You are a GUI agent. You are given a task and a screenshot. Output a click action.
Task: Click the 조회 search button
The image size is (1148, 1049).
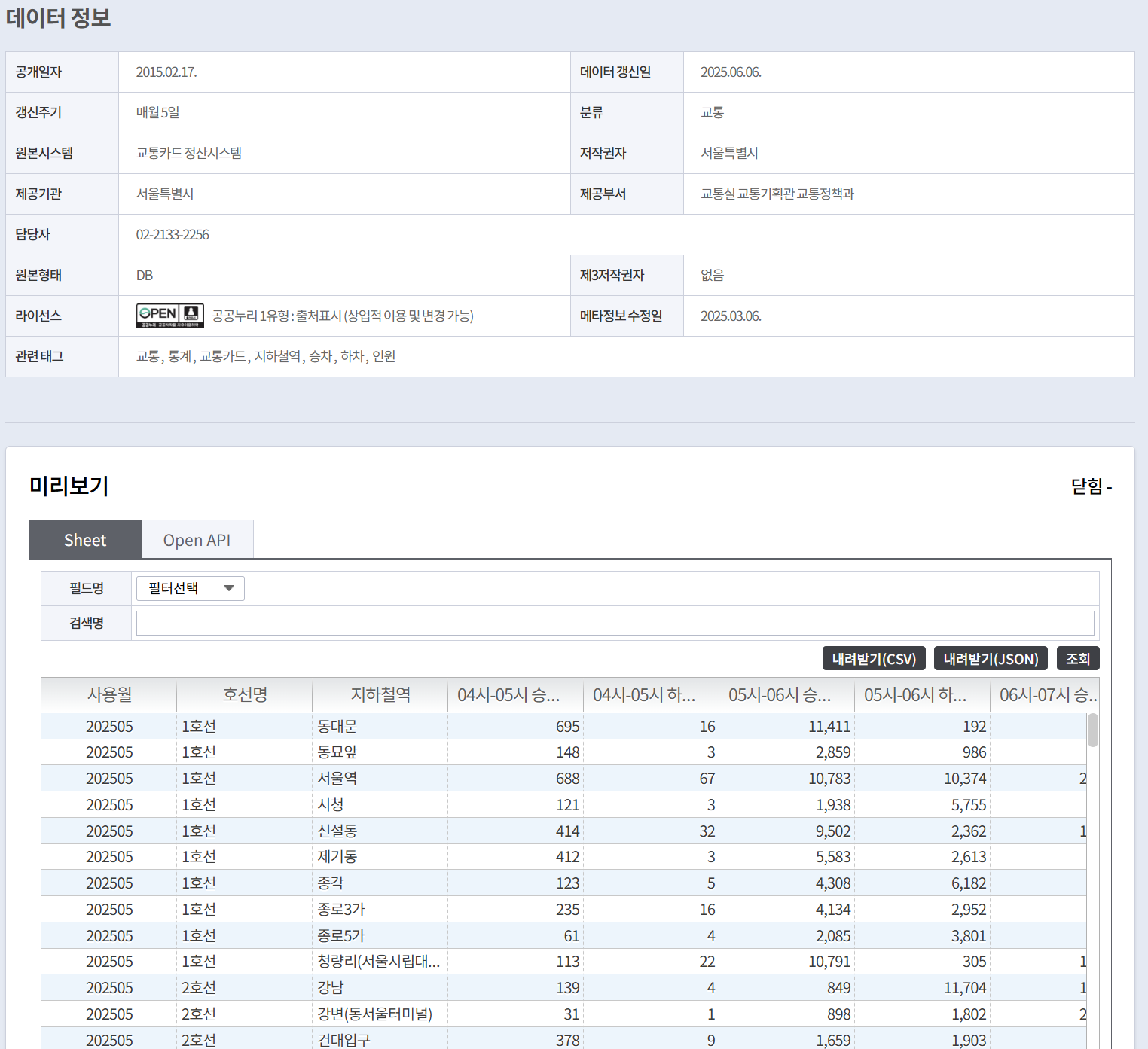click(x=1078, y=658)
